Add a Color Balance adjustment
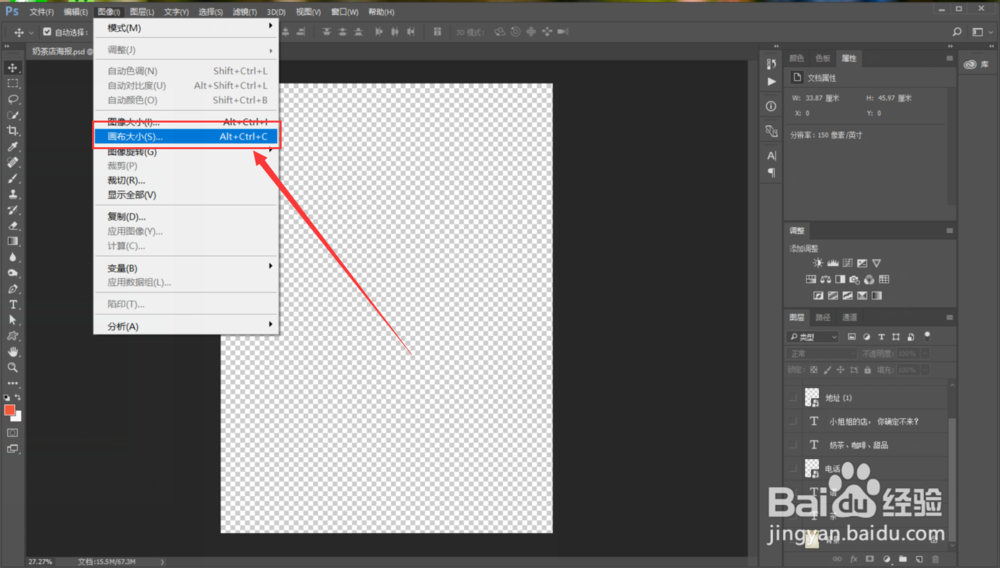The width and height of the screenshot is (1000, 568). point(826,279)
